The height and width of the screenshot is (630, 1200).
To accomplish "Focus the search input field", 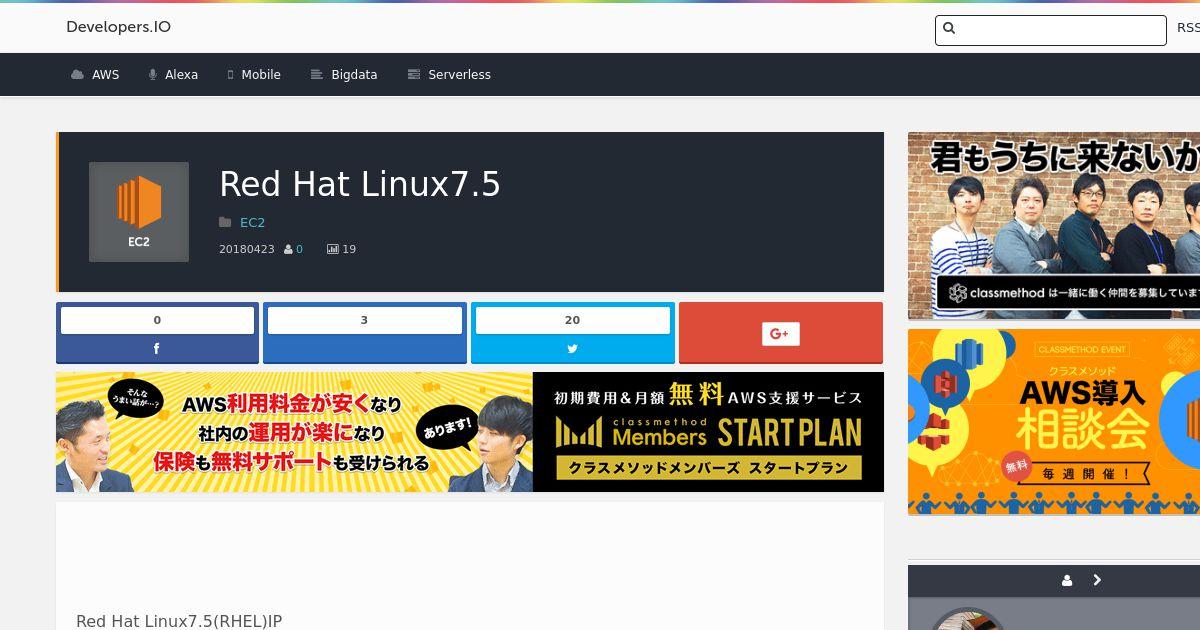I will pos(1050,30).
